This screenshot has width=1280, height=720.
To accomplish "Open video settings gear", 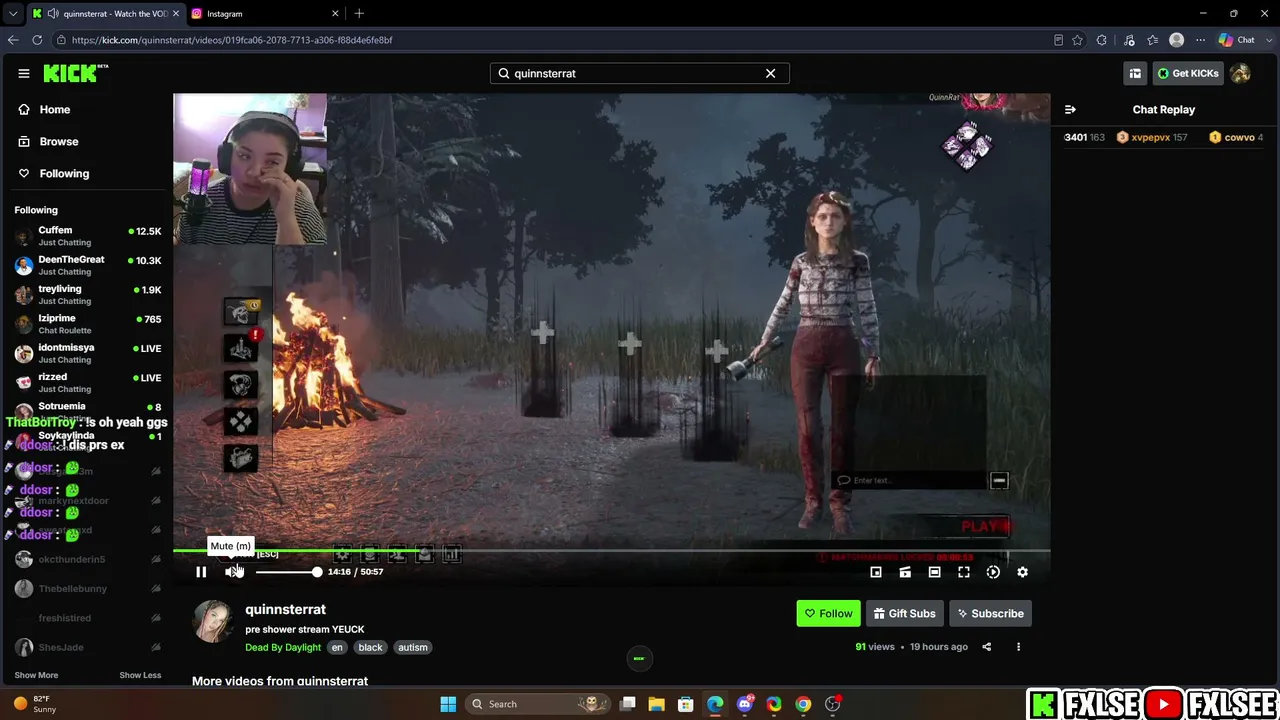I will [x=1022, y=572].
